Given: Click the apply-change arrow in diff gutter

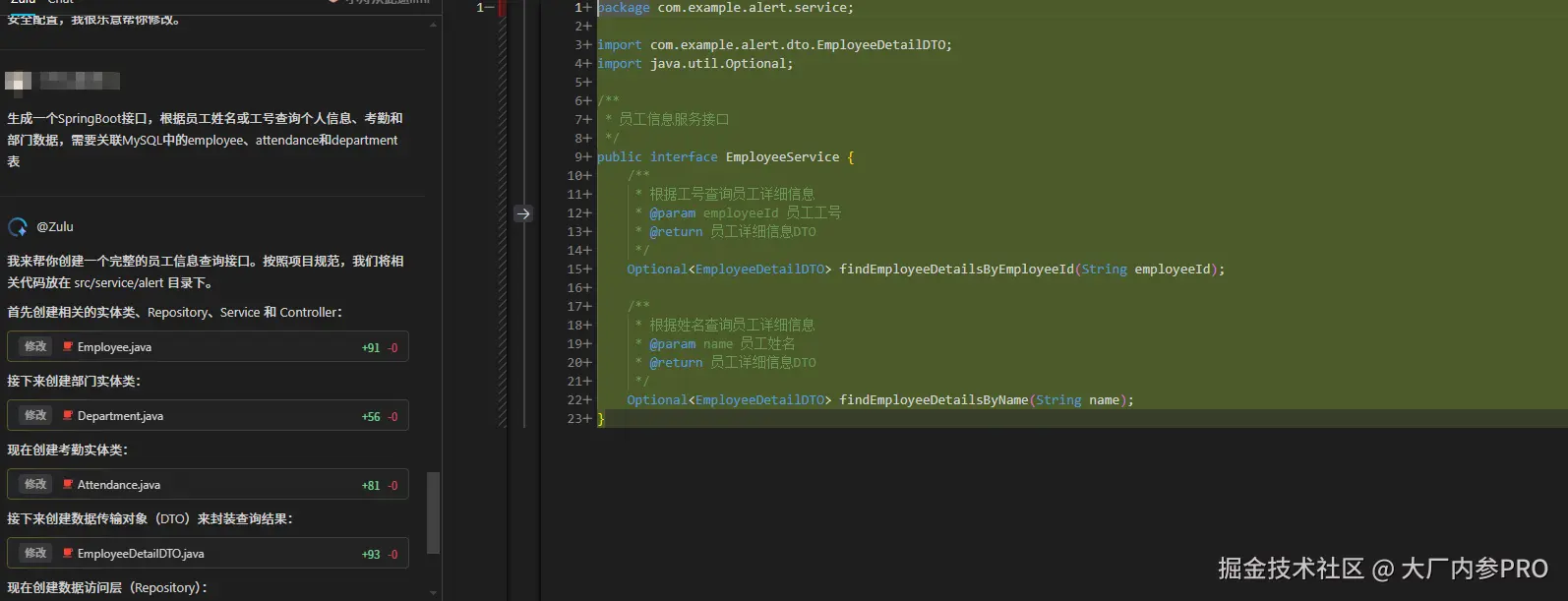Looking at the screenshot, I should 523,213.
